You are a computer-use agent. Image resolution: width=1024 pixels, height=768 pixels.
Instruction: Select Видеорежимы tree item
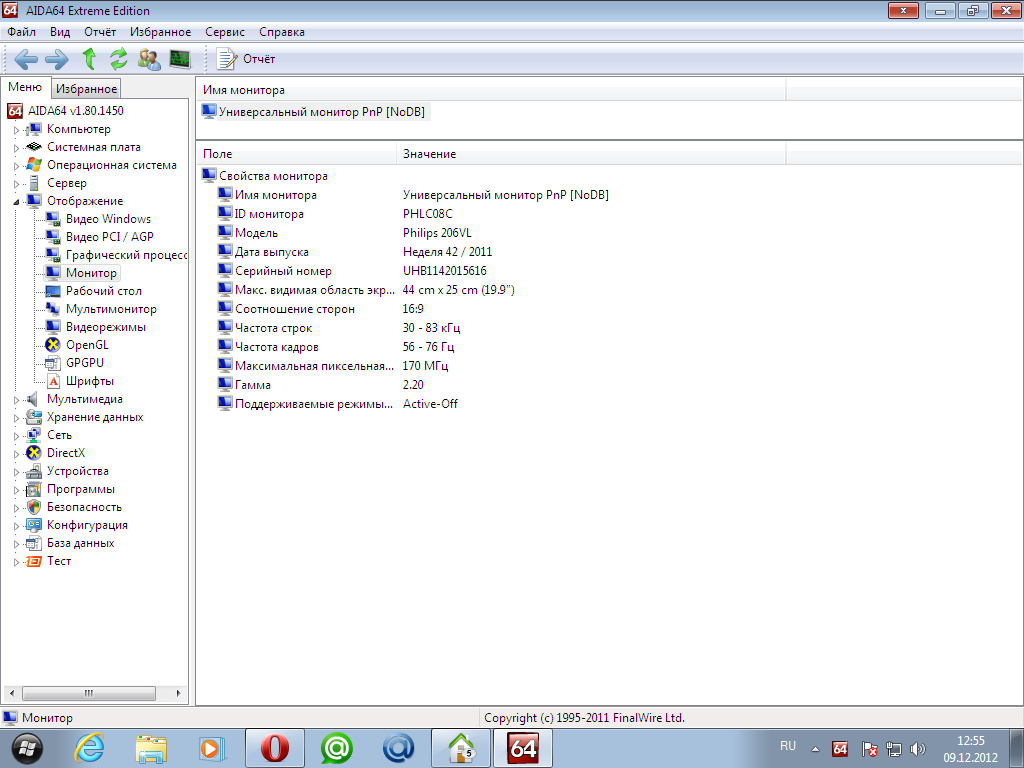(x=106, y=327)
